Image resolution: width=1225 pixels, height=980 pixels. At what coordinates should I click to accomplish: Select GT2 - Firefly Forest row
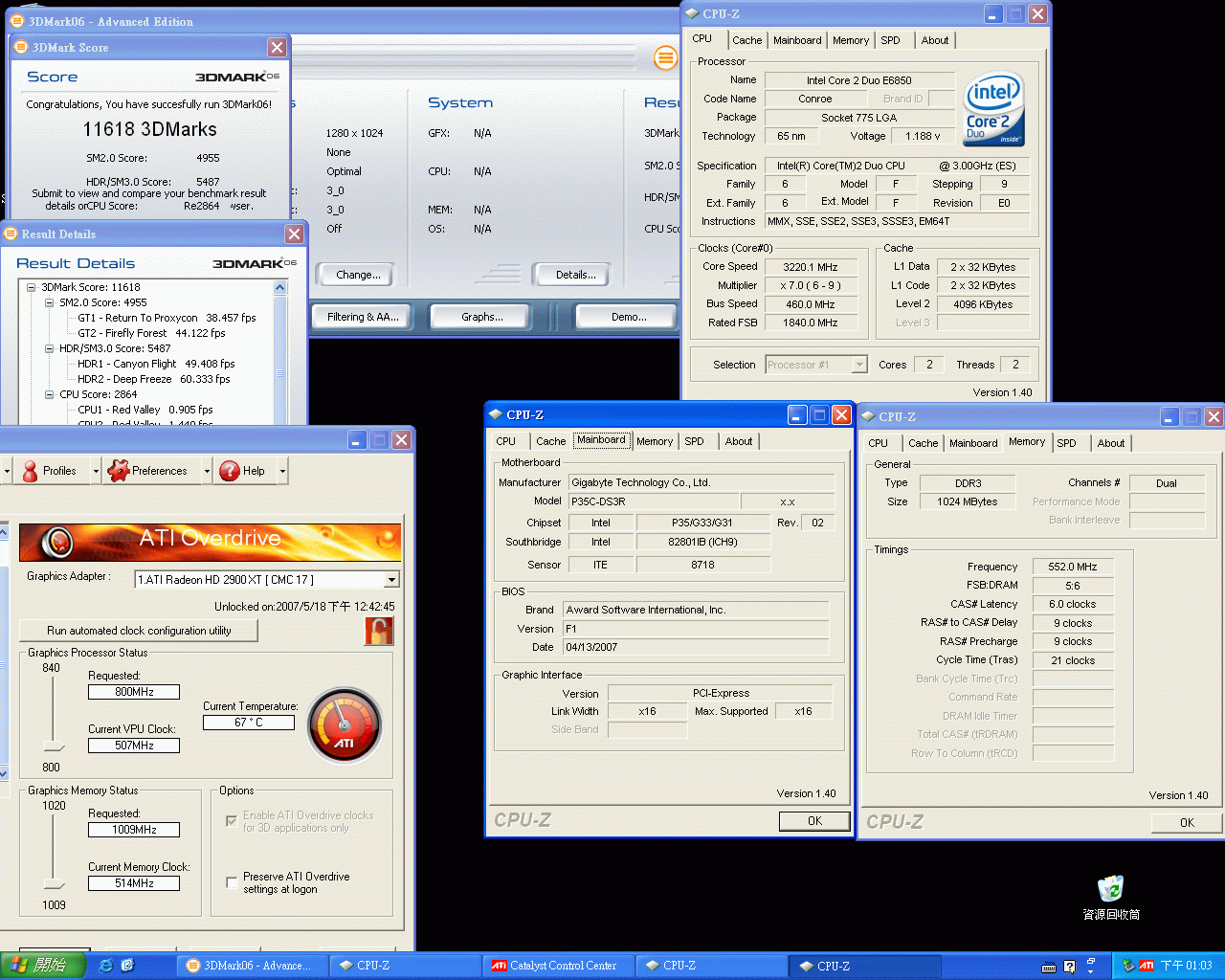(151, 333)
